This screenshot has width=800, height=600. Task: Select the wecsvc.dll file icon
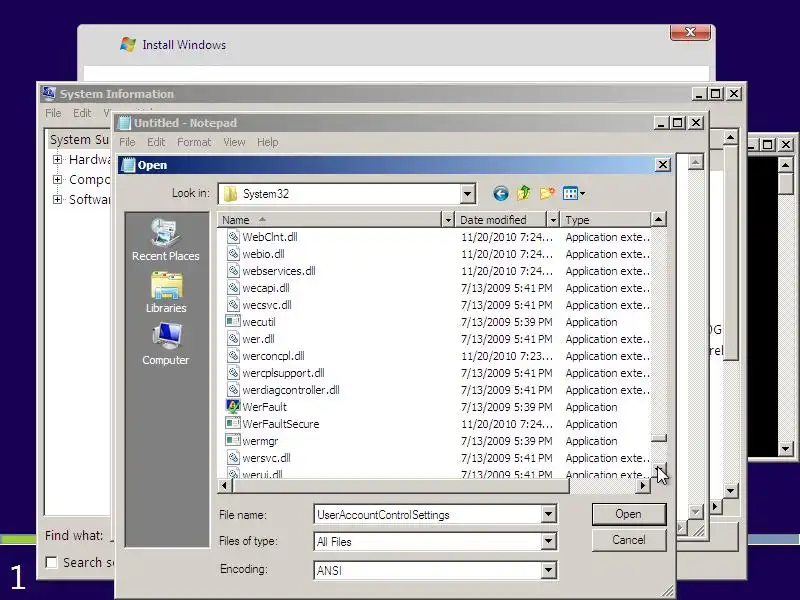point(233,305)
